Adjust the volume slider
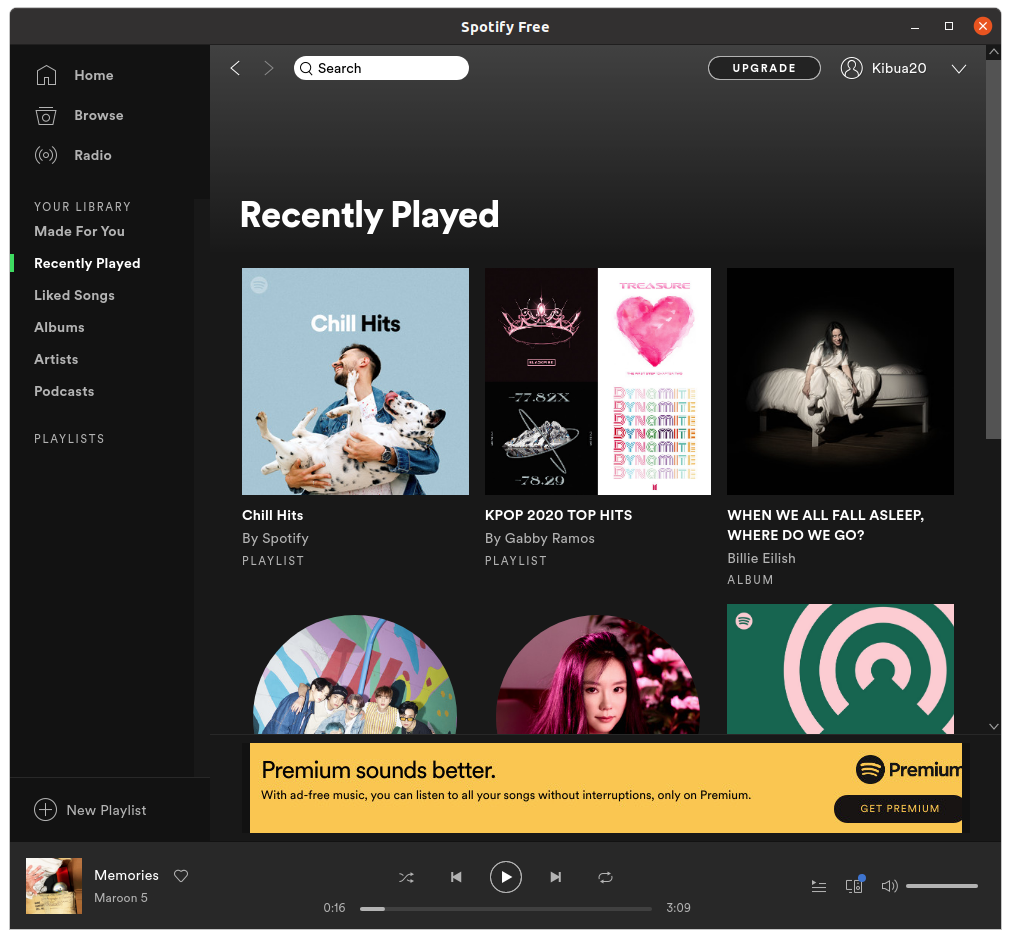Image resolution: width=1011 pixels, height=939 pixels. coord(942,886)
